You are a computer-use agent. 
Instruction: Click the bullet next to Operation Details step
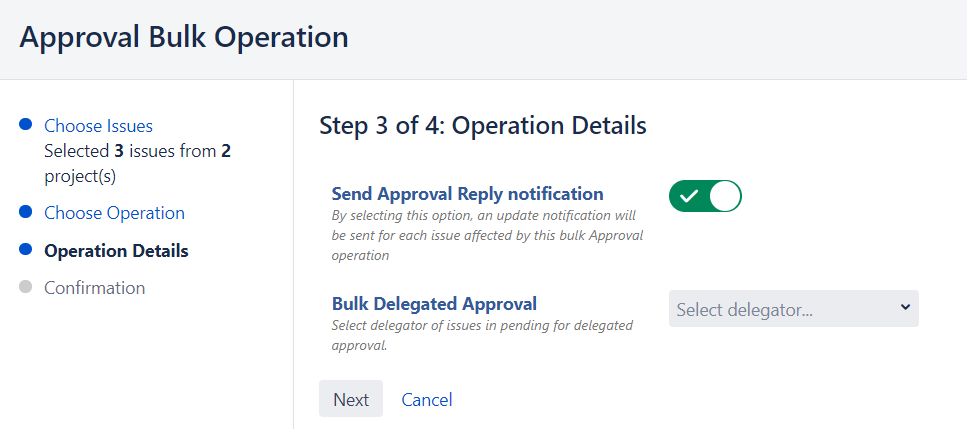pos(25,250)
